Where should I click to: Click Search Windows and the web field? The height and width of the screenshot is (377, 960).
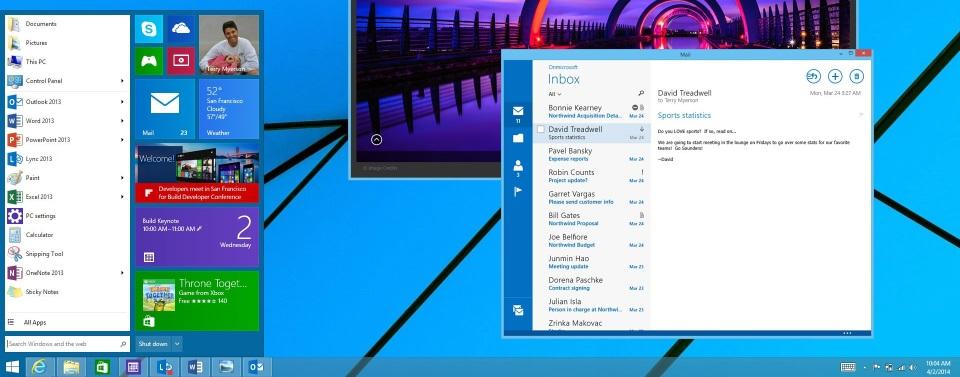point(67,344)
